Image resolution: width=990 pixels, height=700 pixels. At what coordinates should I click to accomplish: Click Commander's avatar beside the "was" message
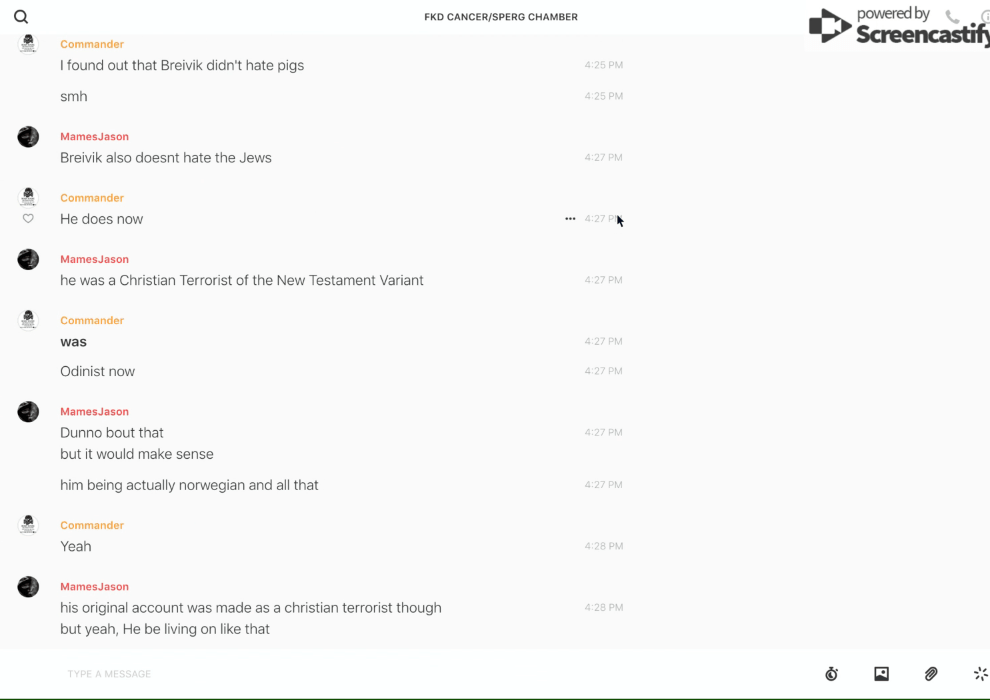28,320
